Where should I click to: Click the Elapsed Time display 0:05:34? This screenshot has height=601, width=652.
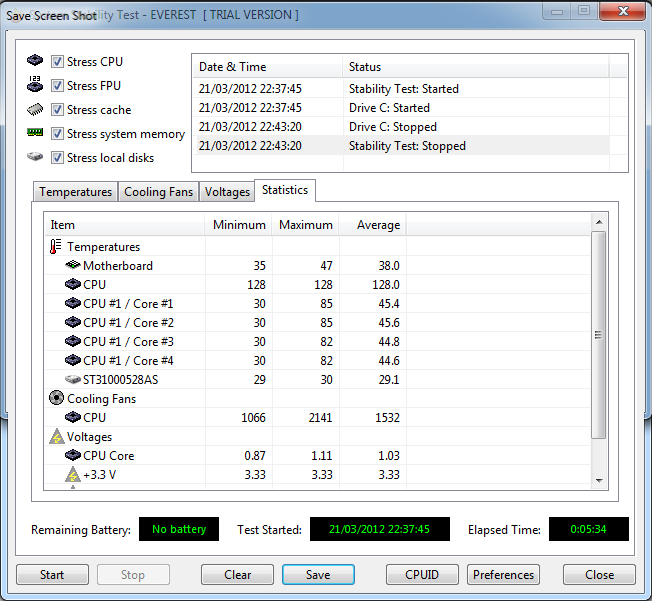(588, 529)
